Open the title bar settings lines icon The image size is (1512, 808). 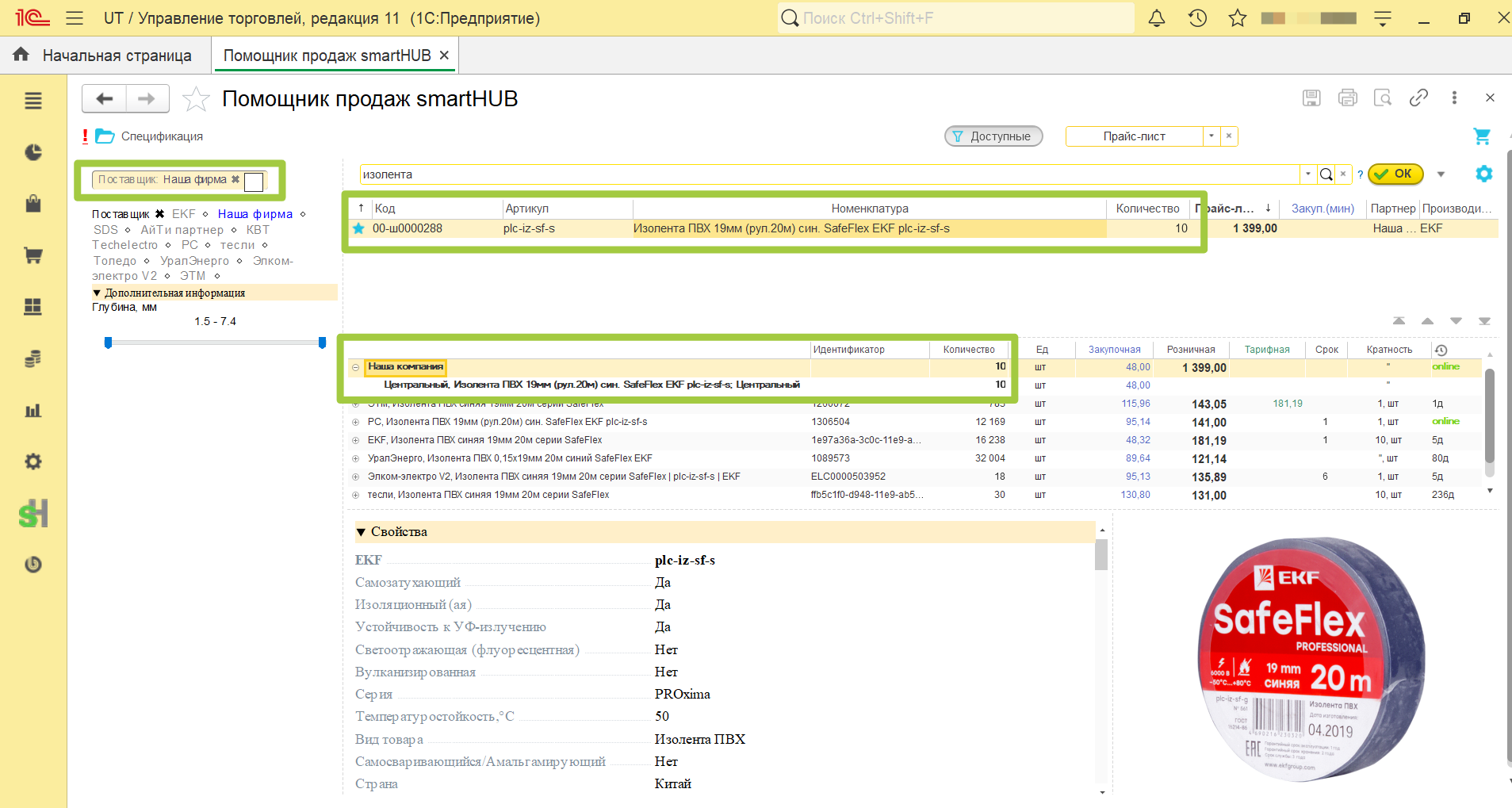pos(1383,18)
